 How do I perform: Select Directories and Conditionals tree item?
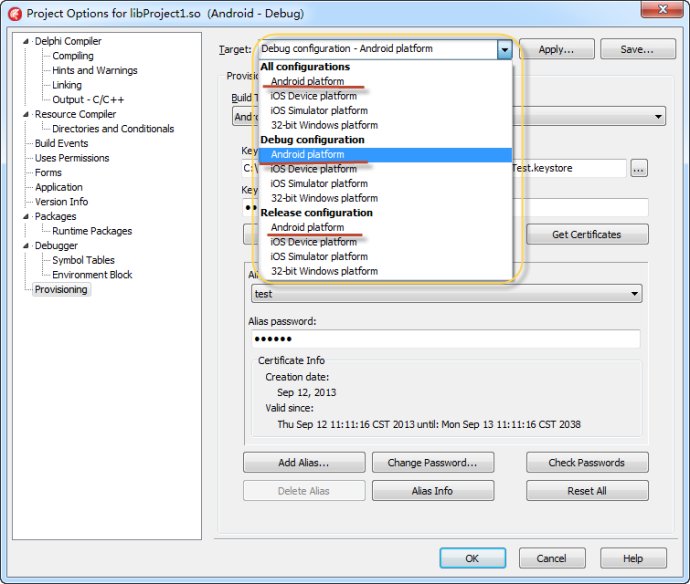click(x=113, y=129)
